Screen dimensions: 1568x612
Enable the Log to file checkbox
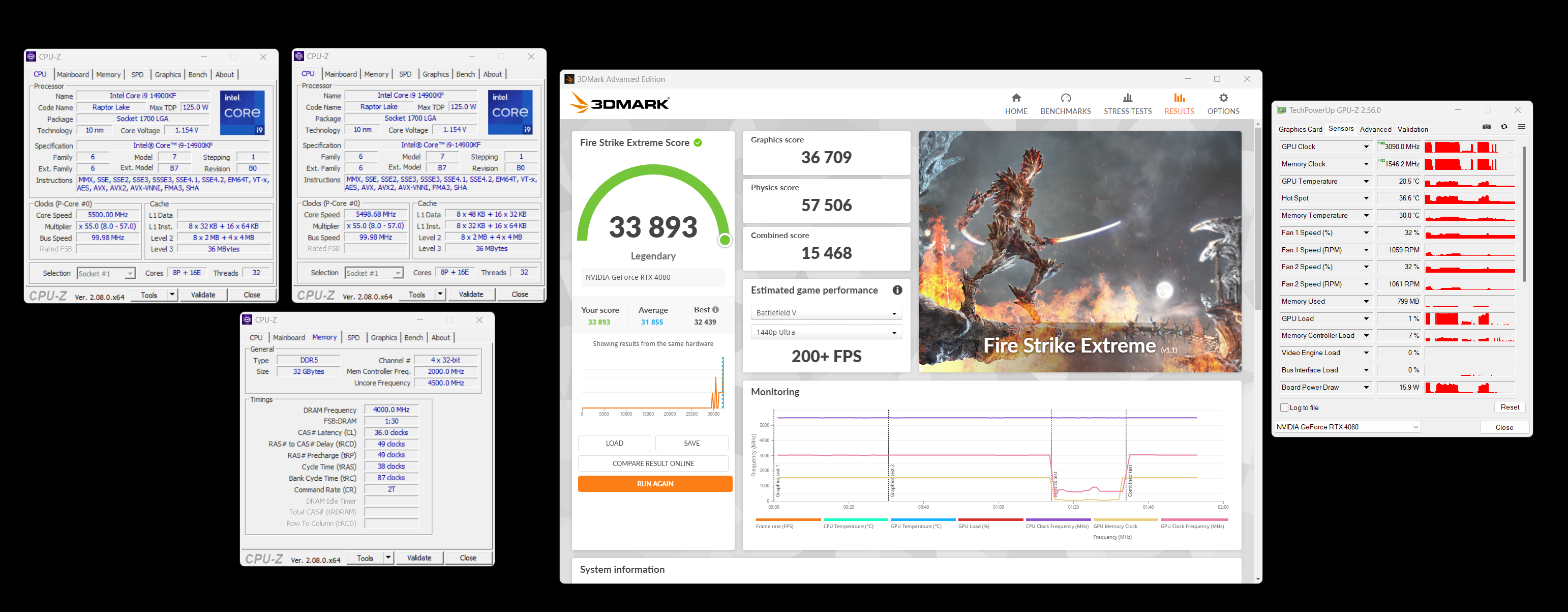[1284, 407]
